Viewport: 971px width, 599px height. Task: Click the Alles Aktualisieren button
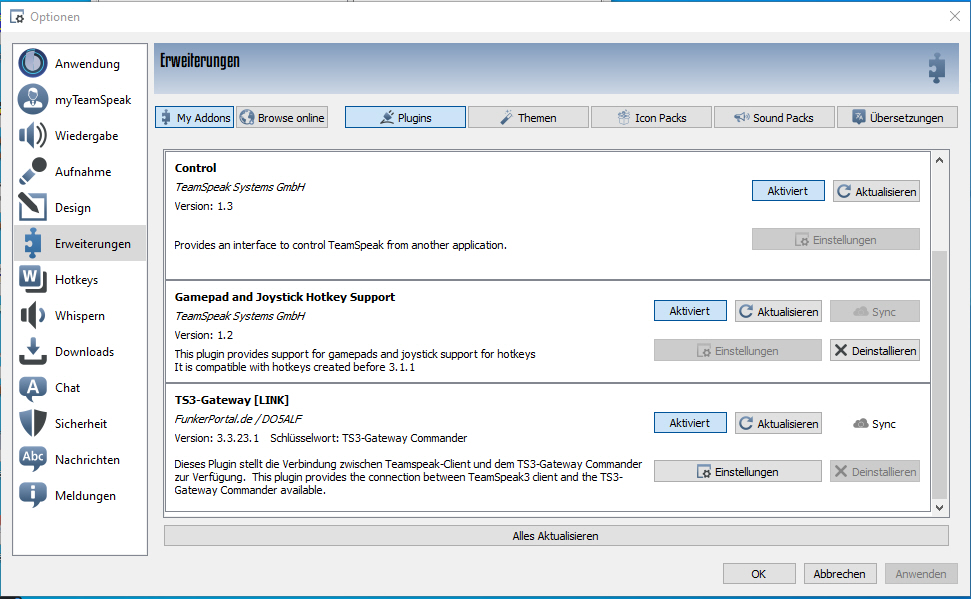(x=556, y=536)
